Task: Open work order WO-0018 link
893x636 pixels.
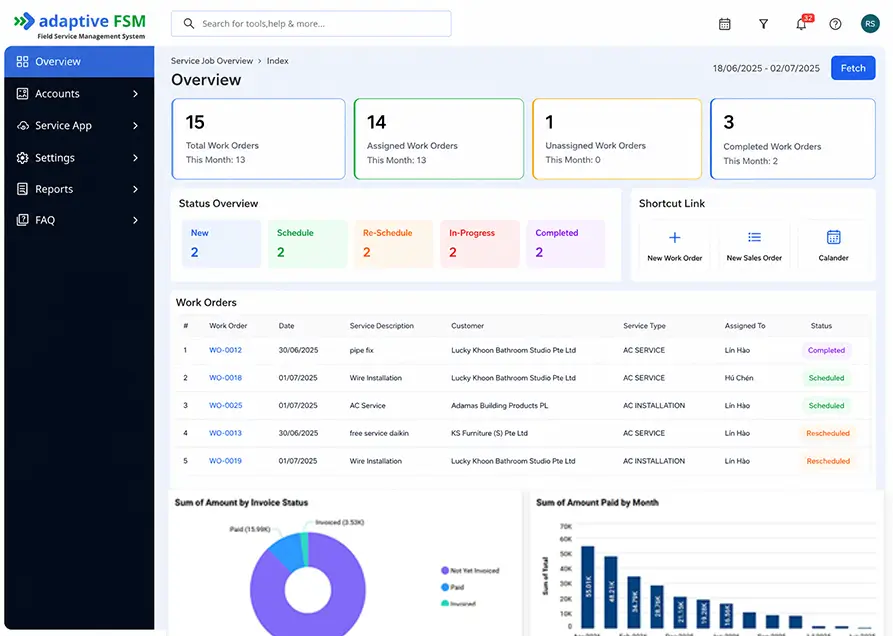Action: click(x=226, y=378)
